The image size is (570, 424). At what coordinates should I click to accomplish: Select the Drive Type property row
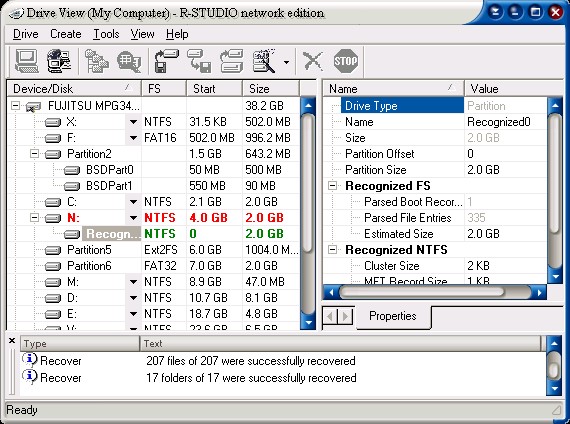click(x=435, y=106)
